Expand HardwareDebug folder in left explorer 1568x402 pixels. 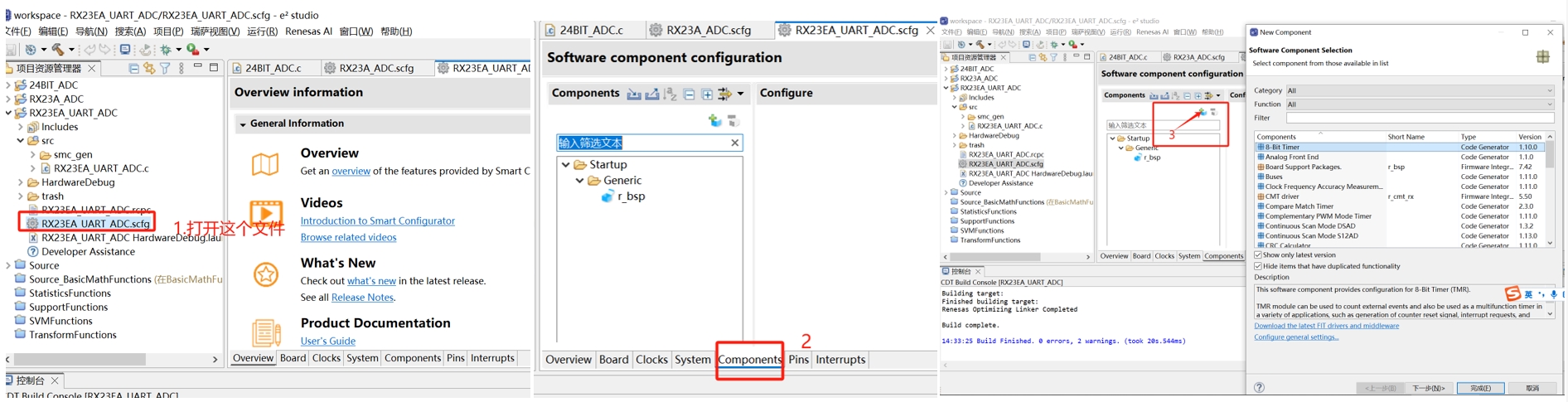[21, 182]
